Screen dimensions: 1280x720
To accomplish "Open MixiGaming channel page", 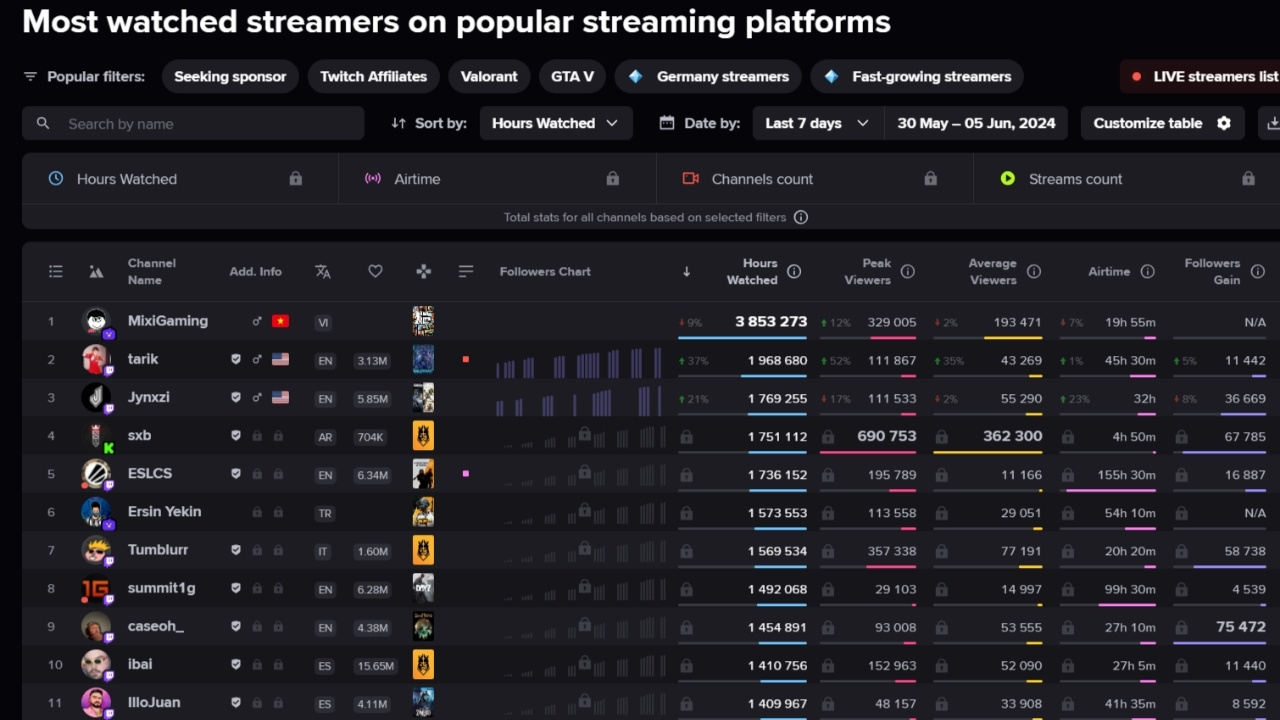I will tap(168, 321).
